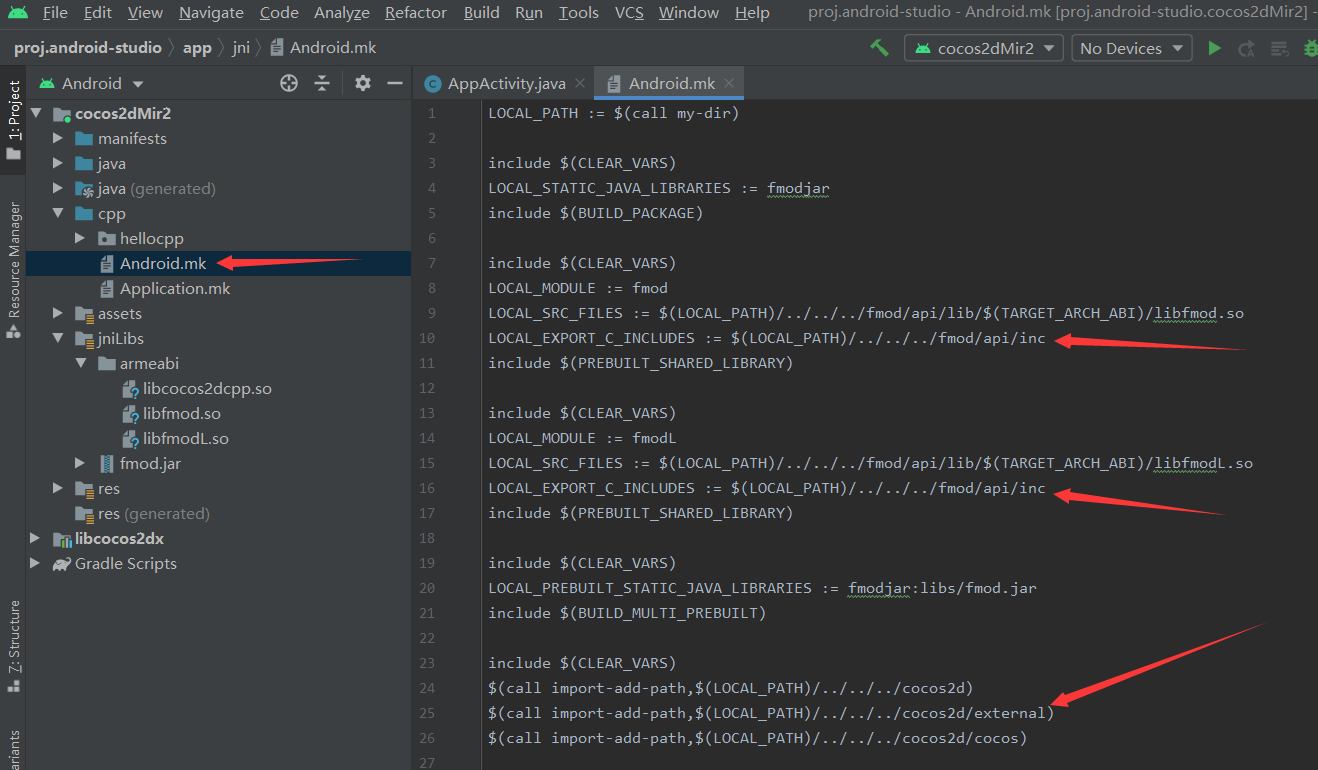Screen dimensions: 1318x770
Task: Open the 1: Project tool window strip button
Action: [13, 121]
